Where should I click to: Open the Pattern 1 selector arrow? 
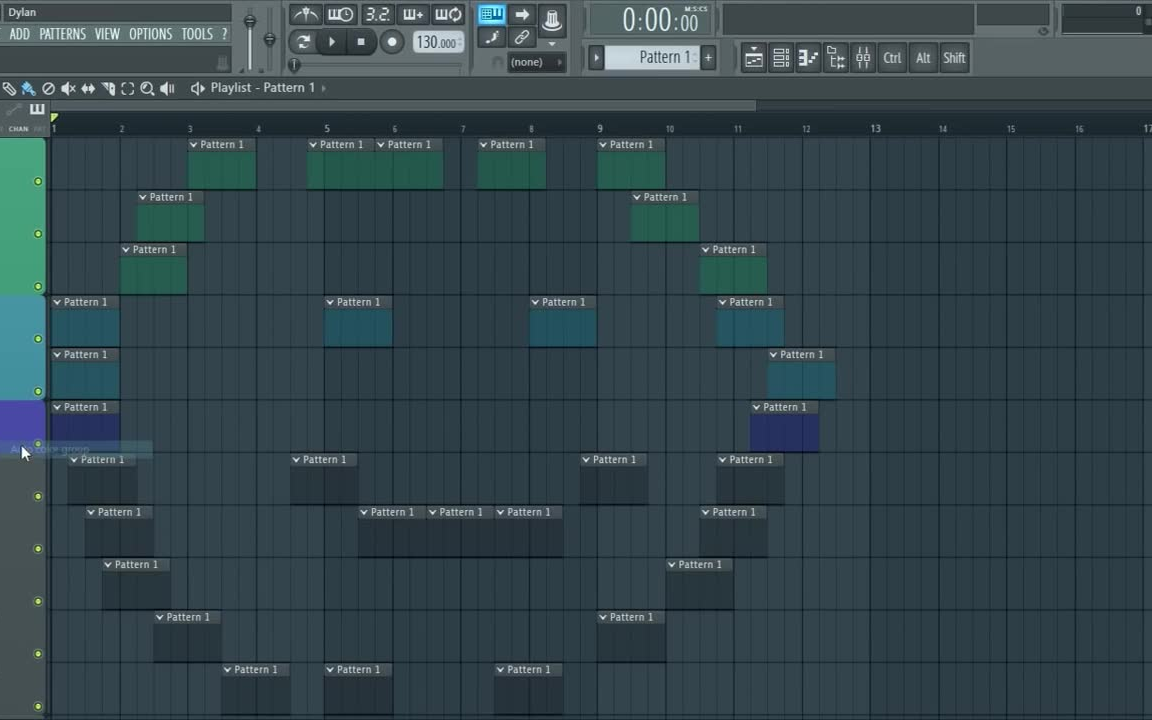(597, 57)
